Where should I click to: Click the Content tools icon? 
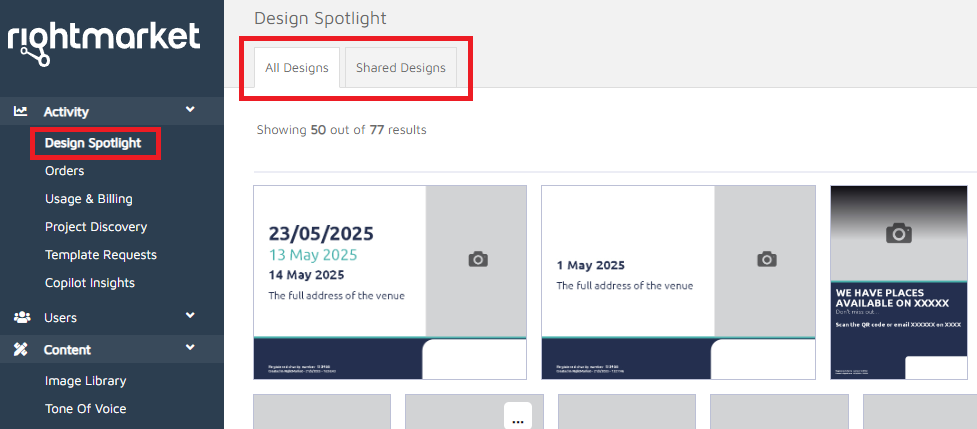click(x=21, y=349)
